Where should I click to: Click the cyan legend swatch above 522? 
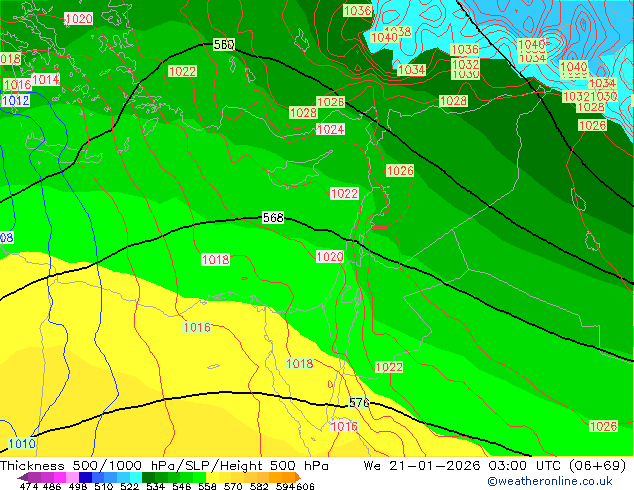point(135,477)
